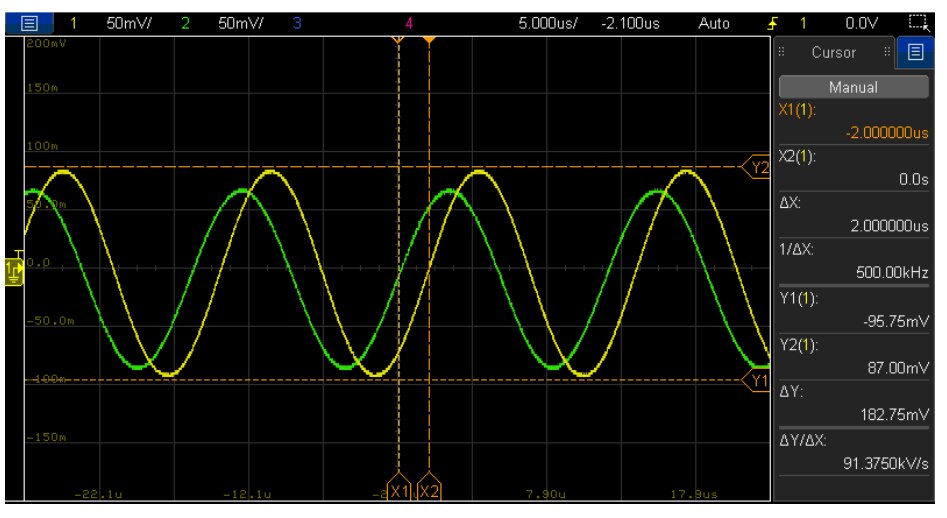Screen dimensions: 947x518
Task: Click the zoom selection rectangle icon
Action: tap(919, 24)
